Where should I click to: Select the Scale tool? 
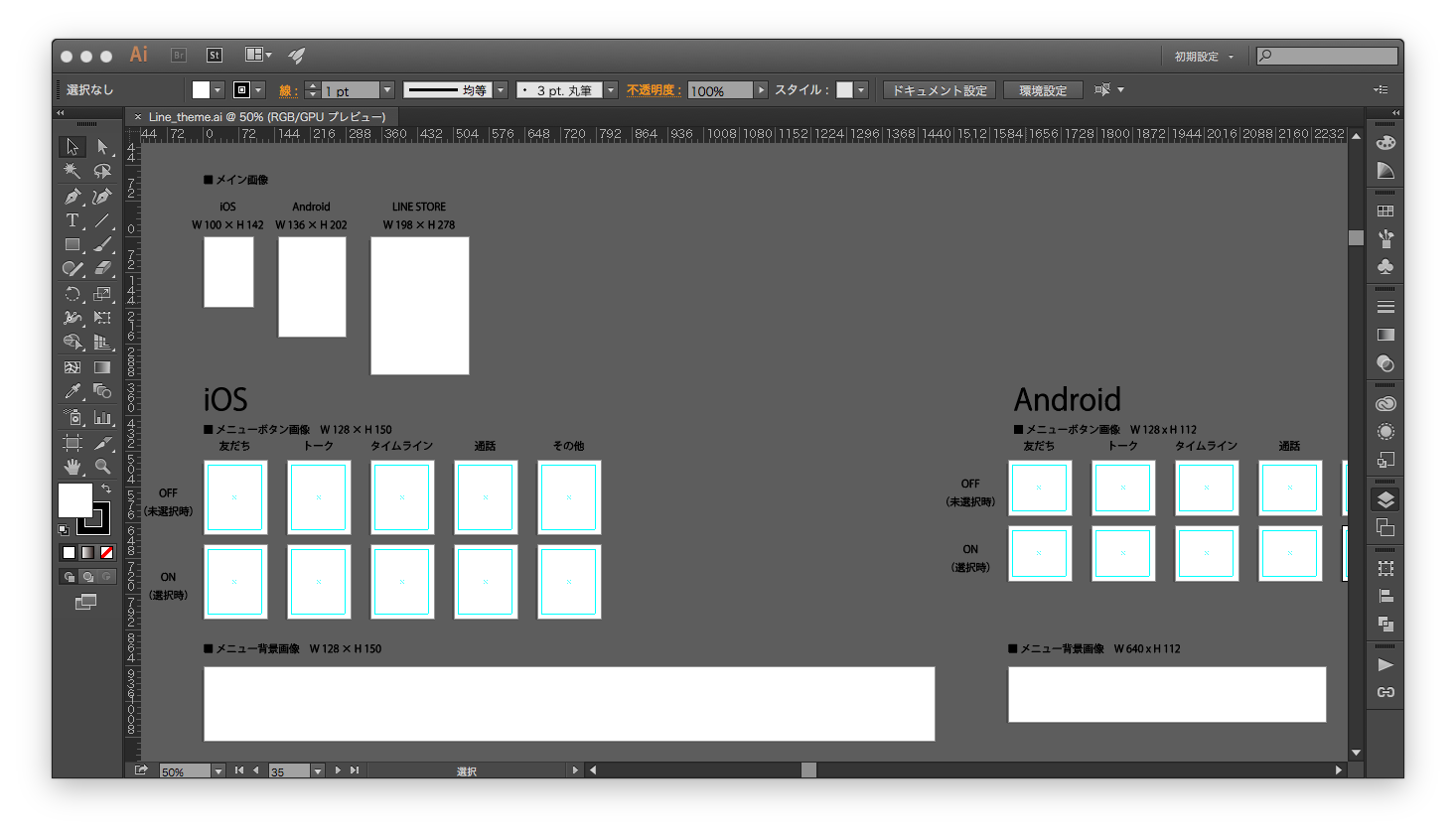[102, 294]
